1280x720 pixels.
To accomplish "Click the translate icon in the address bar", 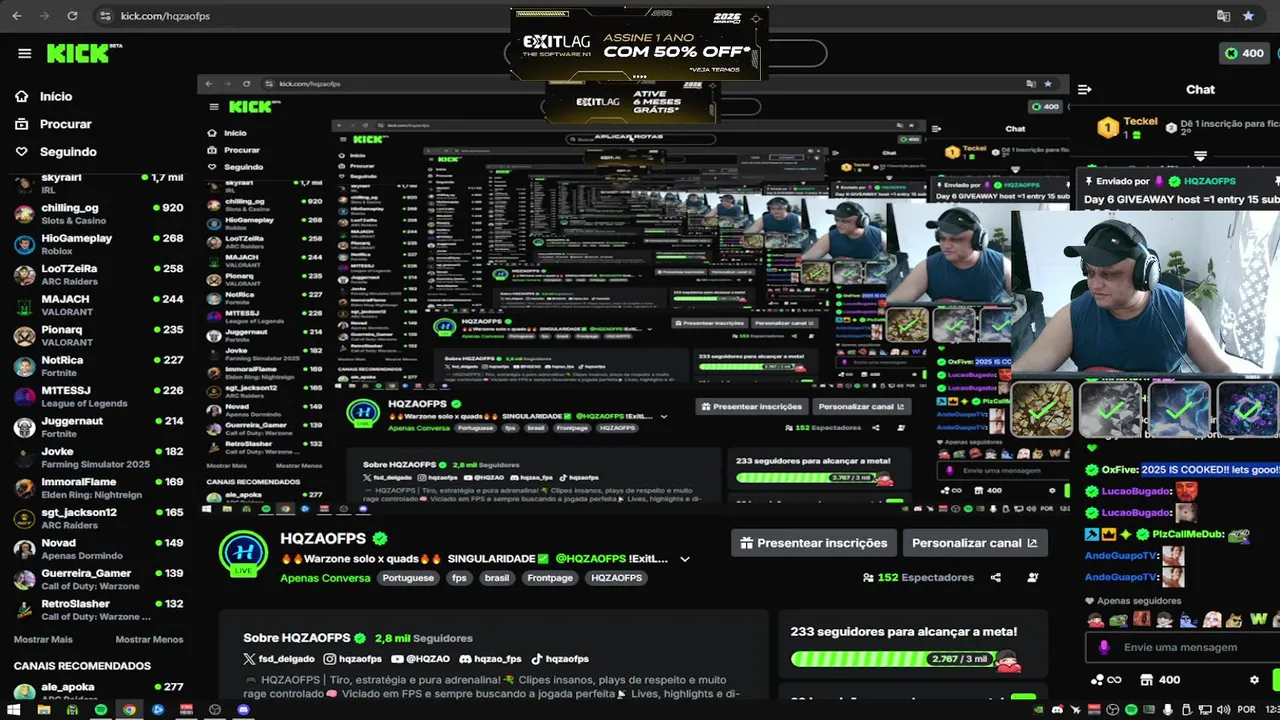I will (1223, 16).
